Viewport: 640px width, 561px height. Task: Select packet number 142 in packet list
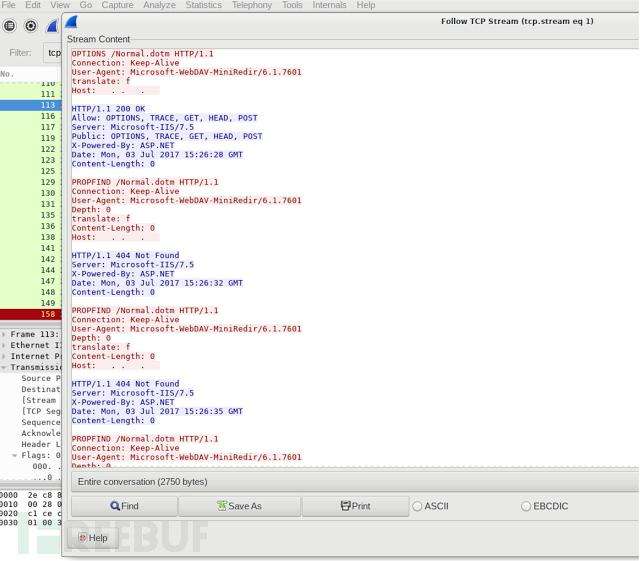pos(31,259)
